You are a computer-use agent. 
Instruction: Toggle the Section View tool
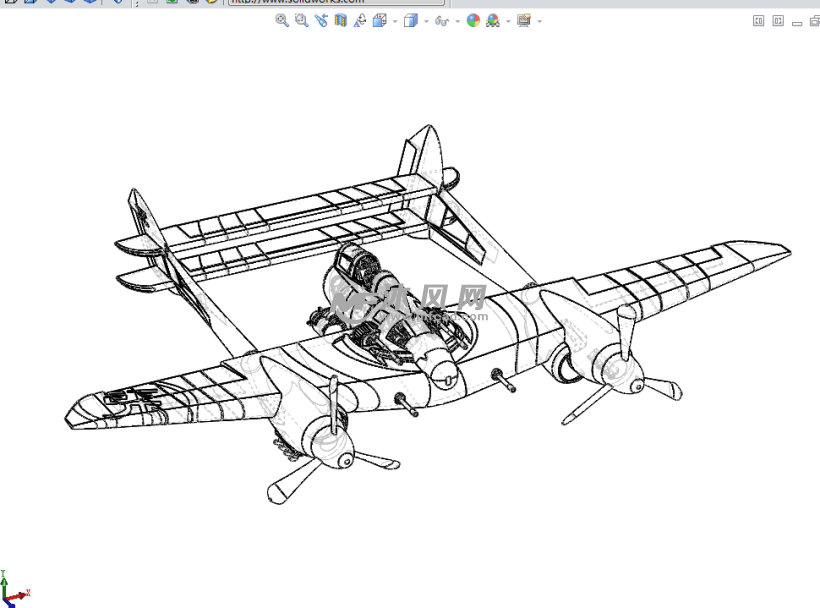pos(340,20)
